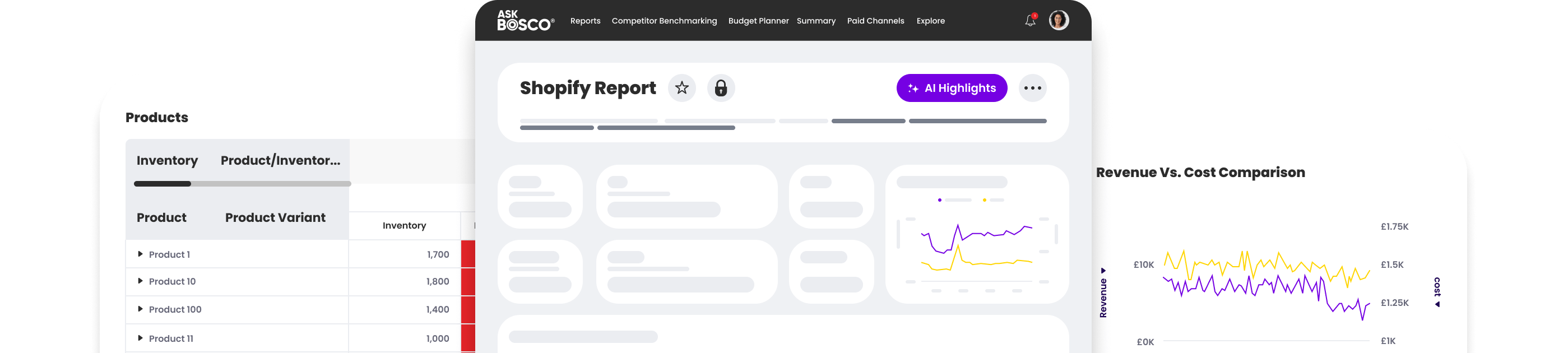The width and height of the screenshot is (1568, 353).
Task: Click the Cost axis arrow icon
Action: 1437,304
